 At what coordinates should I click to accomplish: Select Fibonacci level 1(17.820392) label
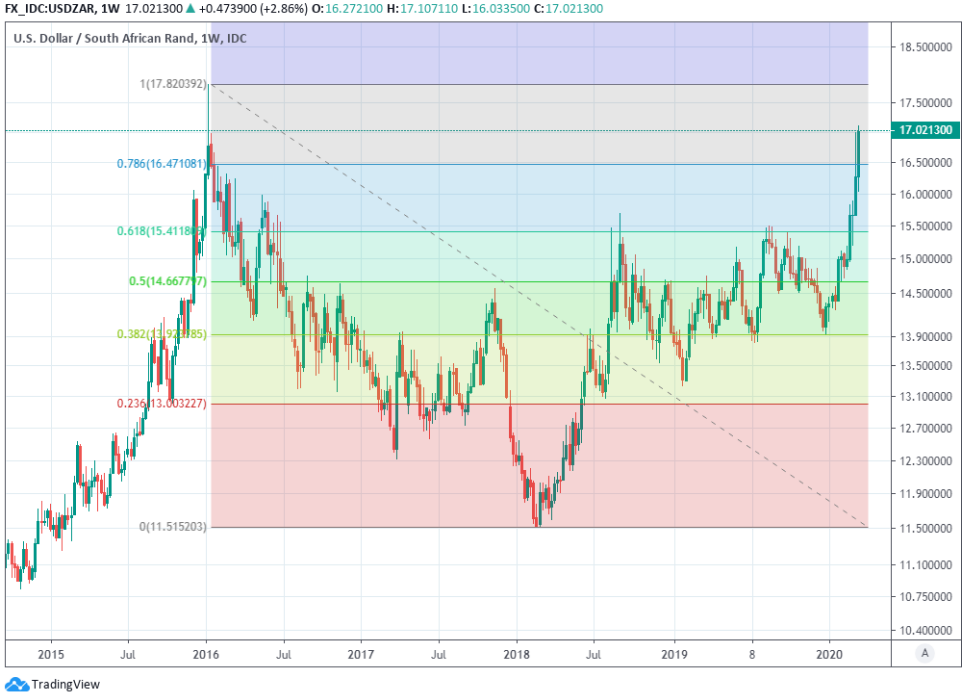tap(174, 83)
